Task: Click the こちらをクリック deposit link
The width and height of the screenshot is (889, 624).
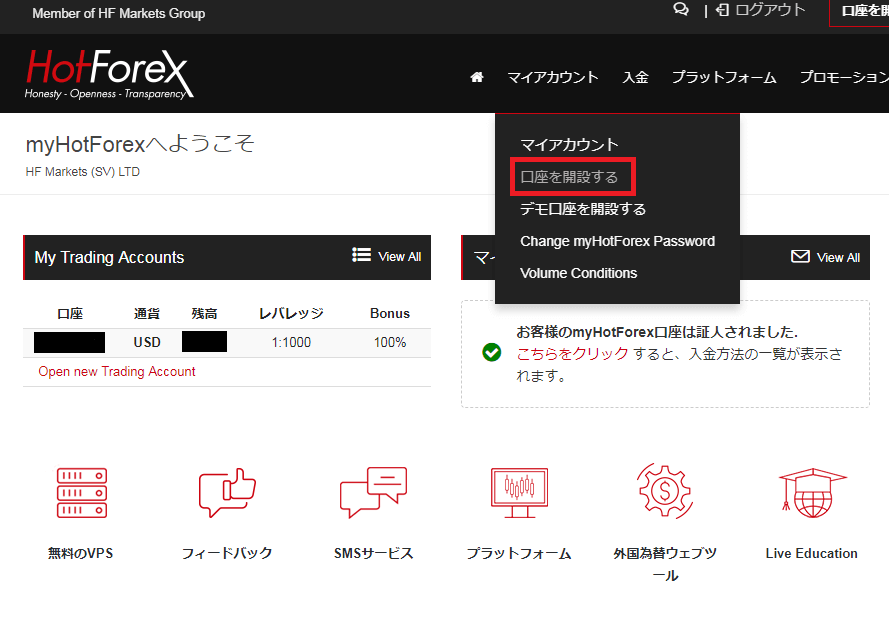Action: [572, 354]
